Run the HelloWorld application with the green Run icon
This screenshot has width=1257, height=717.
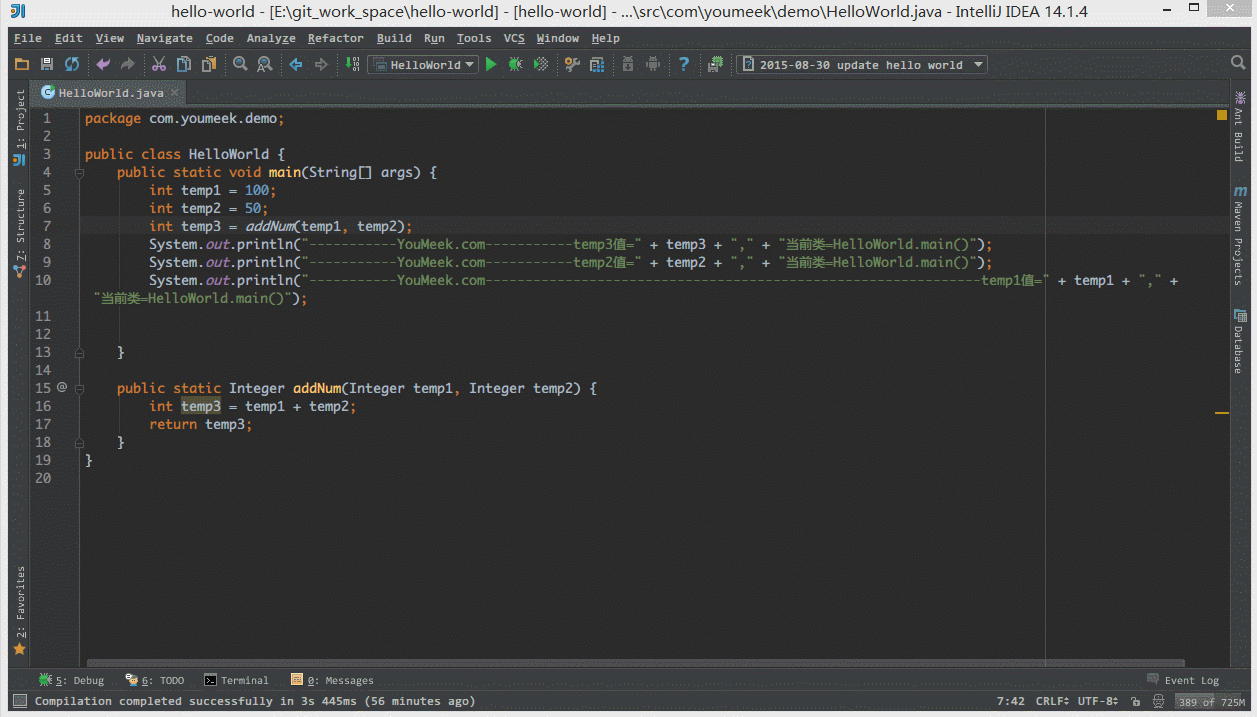490,63
